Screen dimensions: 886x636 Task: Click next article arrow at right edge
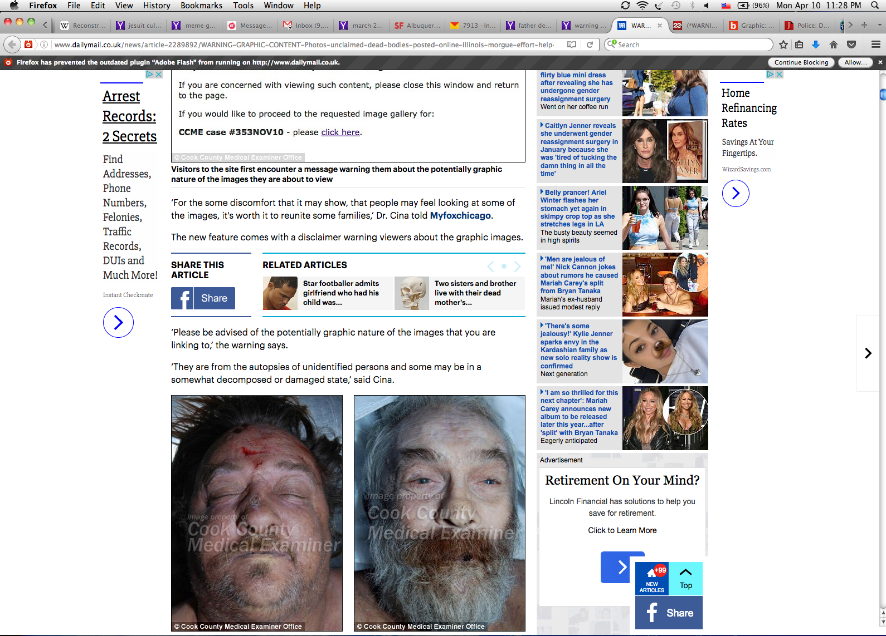868,354
